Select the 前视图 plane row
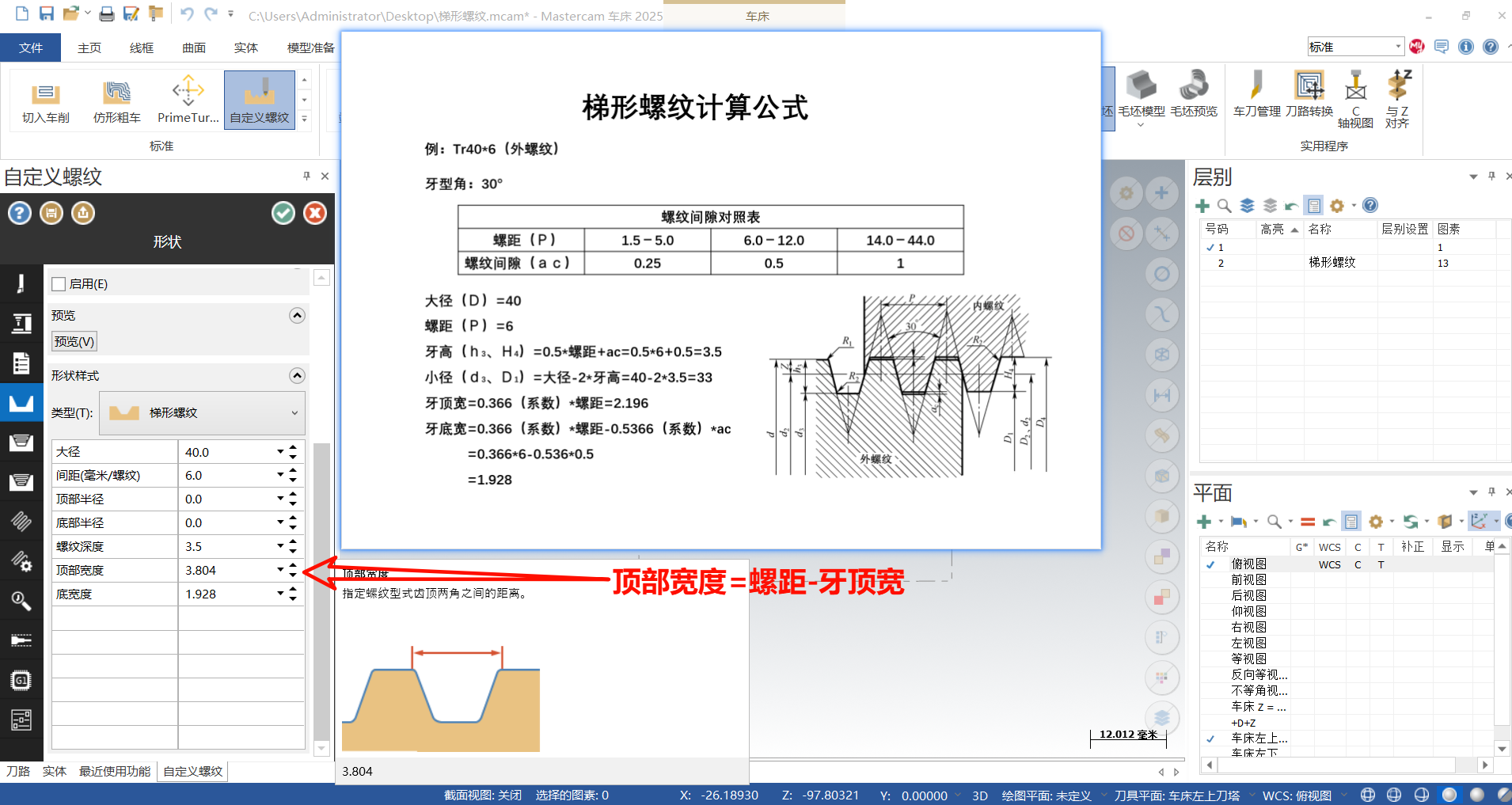 [x=1346, y=580]
